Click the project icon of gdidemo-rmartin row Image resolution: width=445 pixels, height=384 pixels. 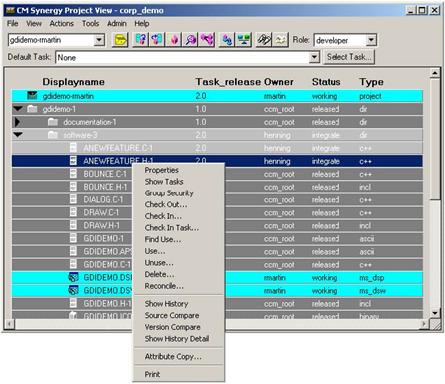pyautogui.click(x=32, y=96)
